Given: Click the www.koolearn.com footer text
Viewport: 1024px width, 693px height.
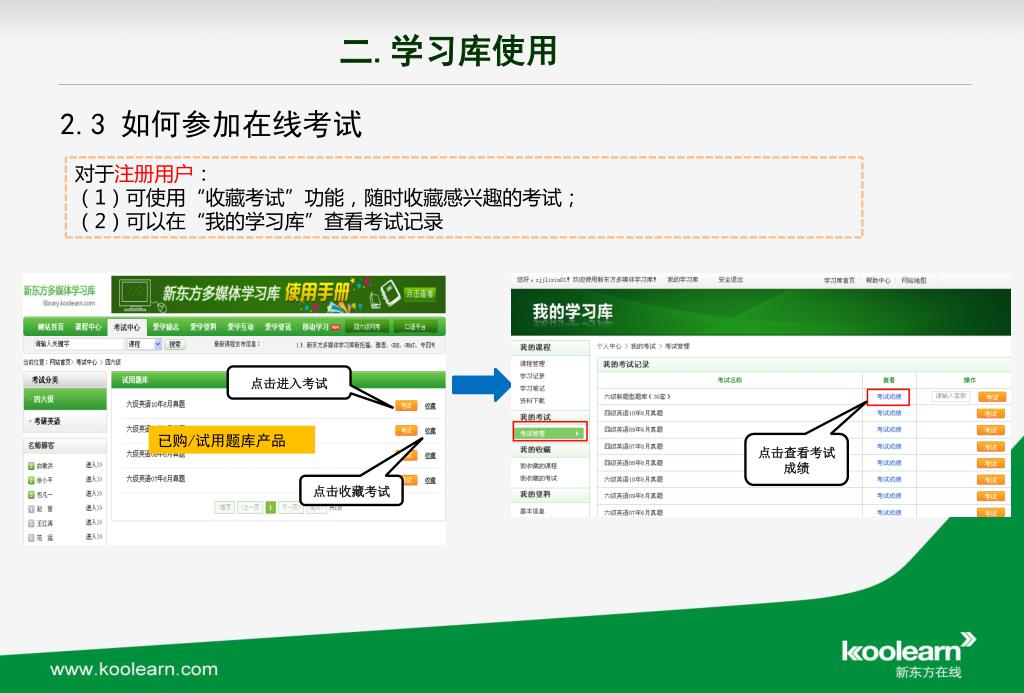Looking at the screenshot, I should click(x=134, y=669).
